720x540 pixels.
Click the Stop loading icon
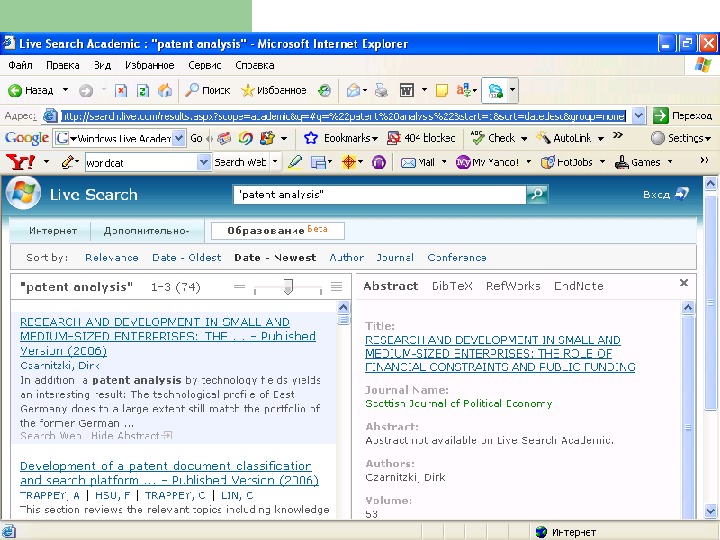tap(121, 90)
